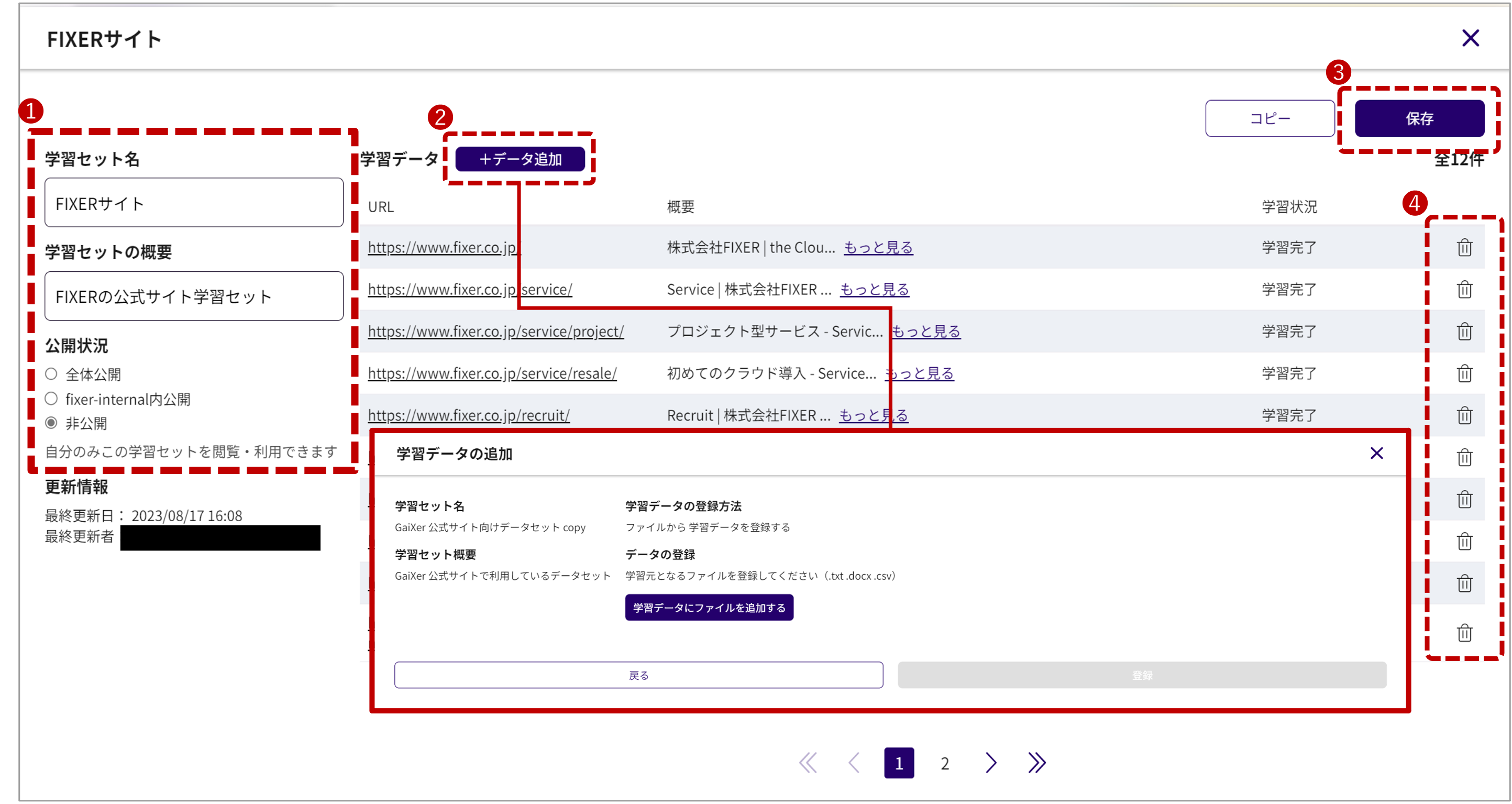Image resolution: width=1512 pixels, height=804 pixels.
Task: Expand summary via もっと見る on first row
Action: coord(877,248)
